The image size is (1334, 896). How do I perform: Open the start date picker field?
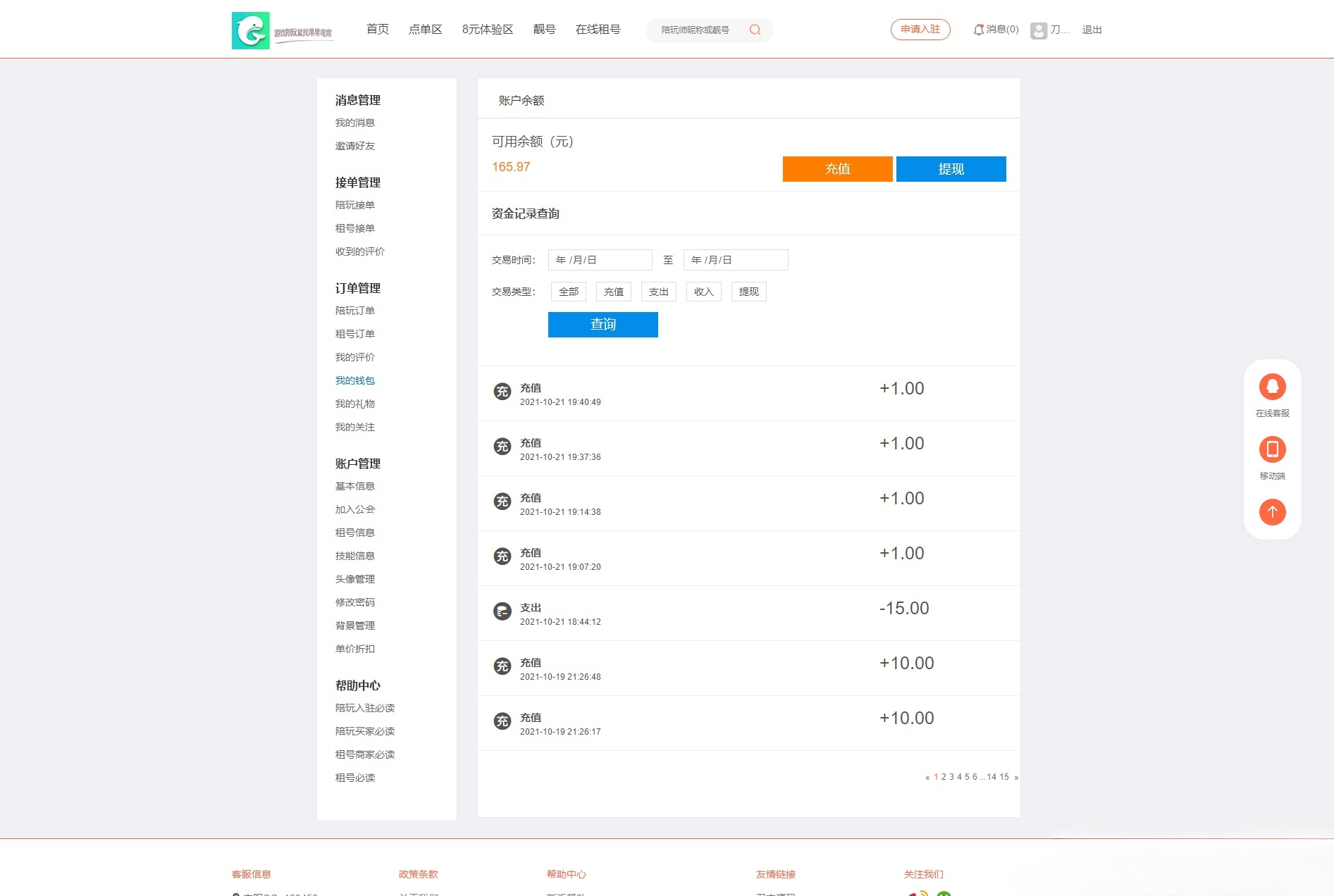point(600,260)
